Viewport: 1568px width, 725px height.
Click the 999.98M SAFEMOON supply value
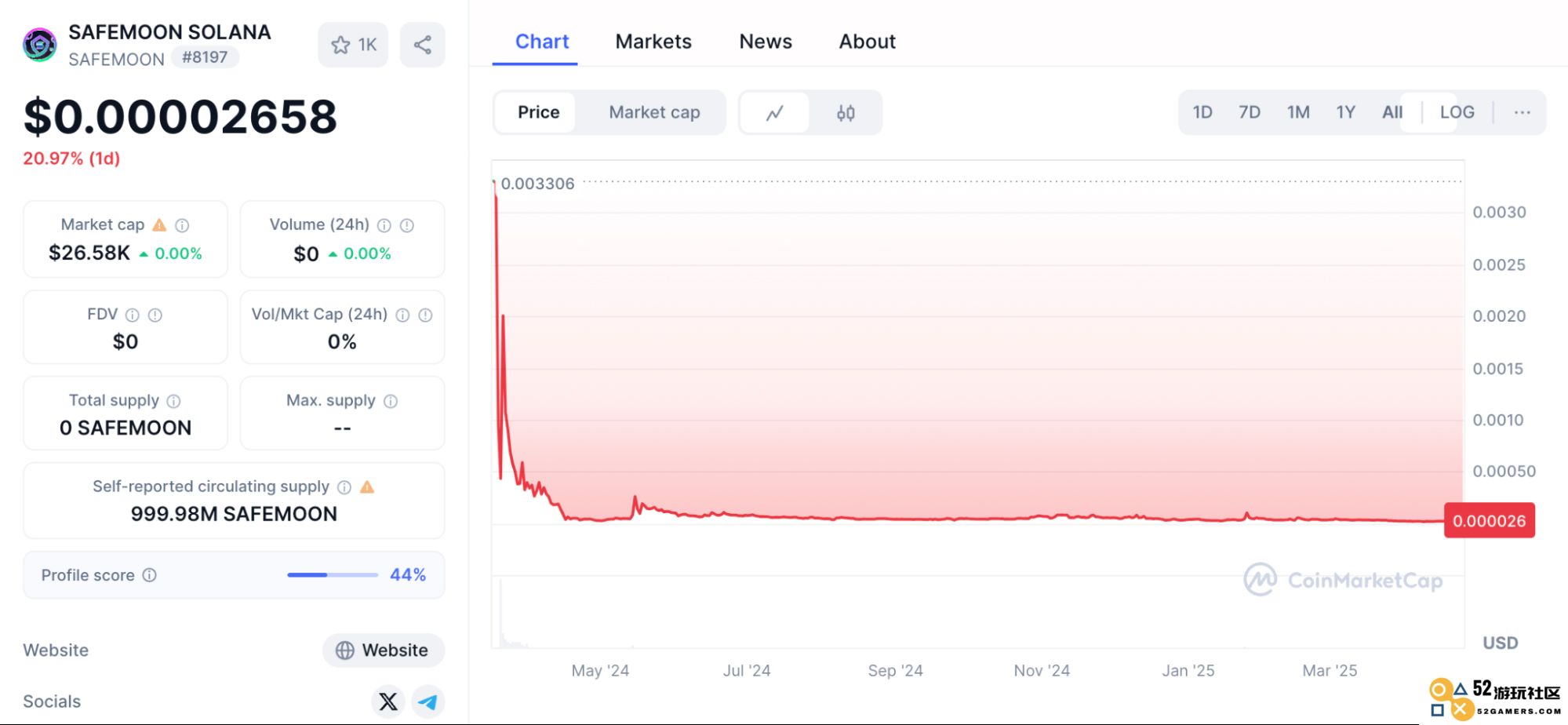tap(234, 514)
